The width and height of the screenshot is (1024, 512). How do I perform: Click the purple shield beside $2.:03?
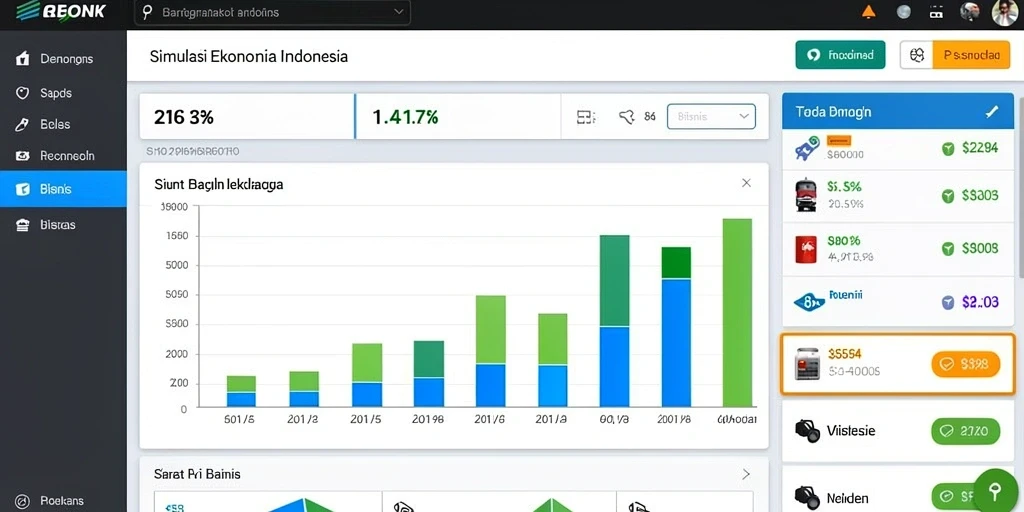(948, 302)
